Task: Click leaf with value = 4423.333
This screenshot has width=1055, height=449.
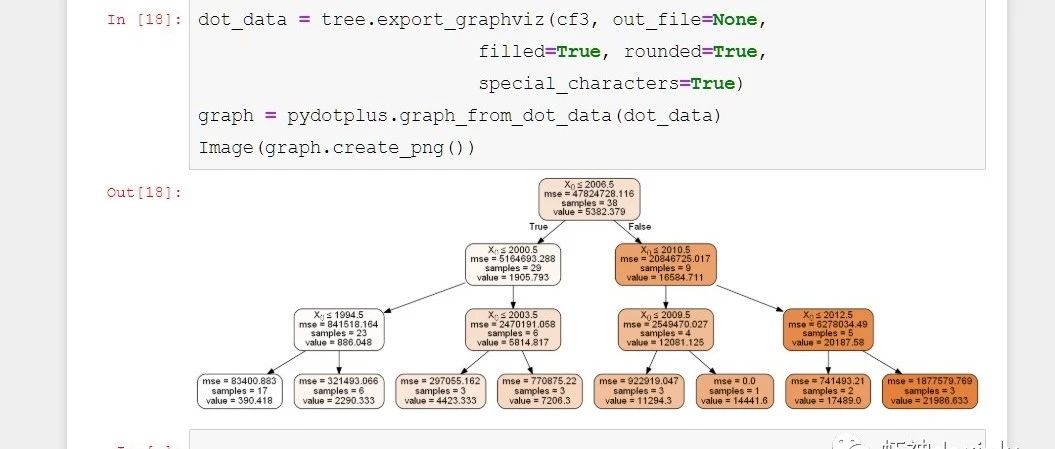Action: [x=440, y=391]
